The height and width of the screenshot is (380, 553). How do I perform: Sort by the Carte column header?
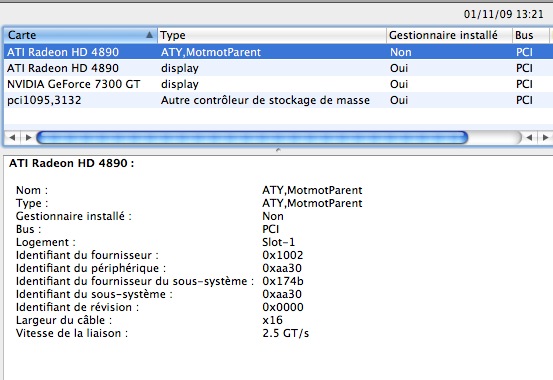(80, 35)
